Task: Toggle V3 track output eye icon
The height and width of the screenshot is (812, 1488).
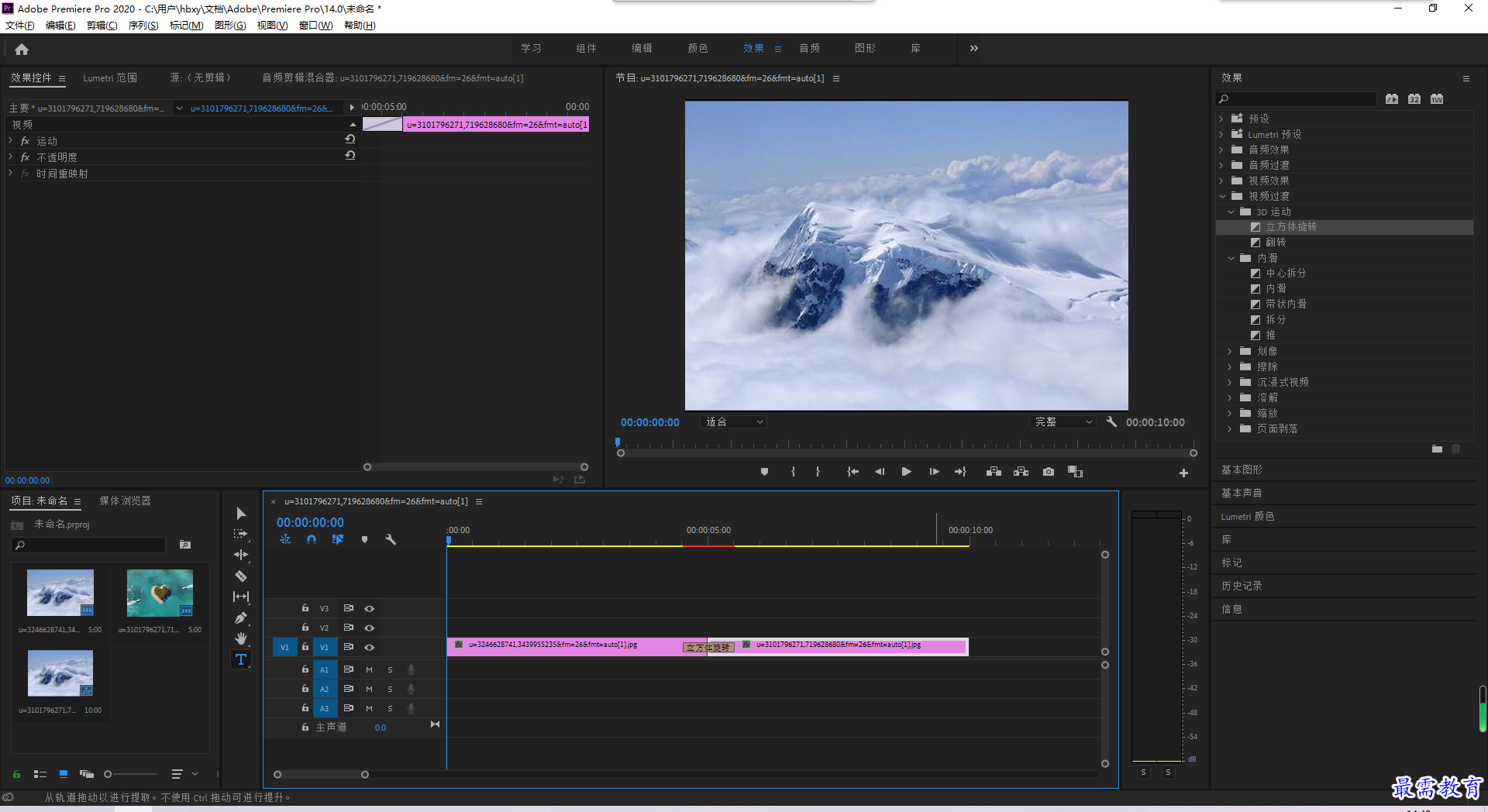Action: (370, 609)
